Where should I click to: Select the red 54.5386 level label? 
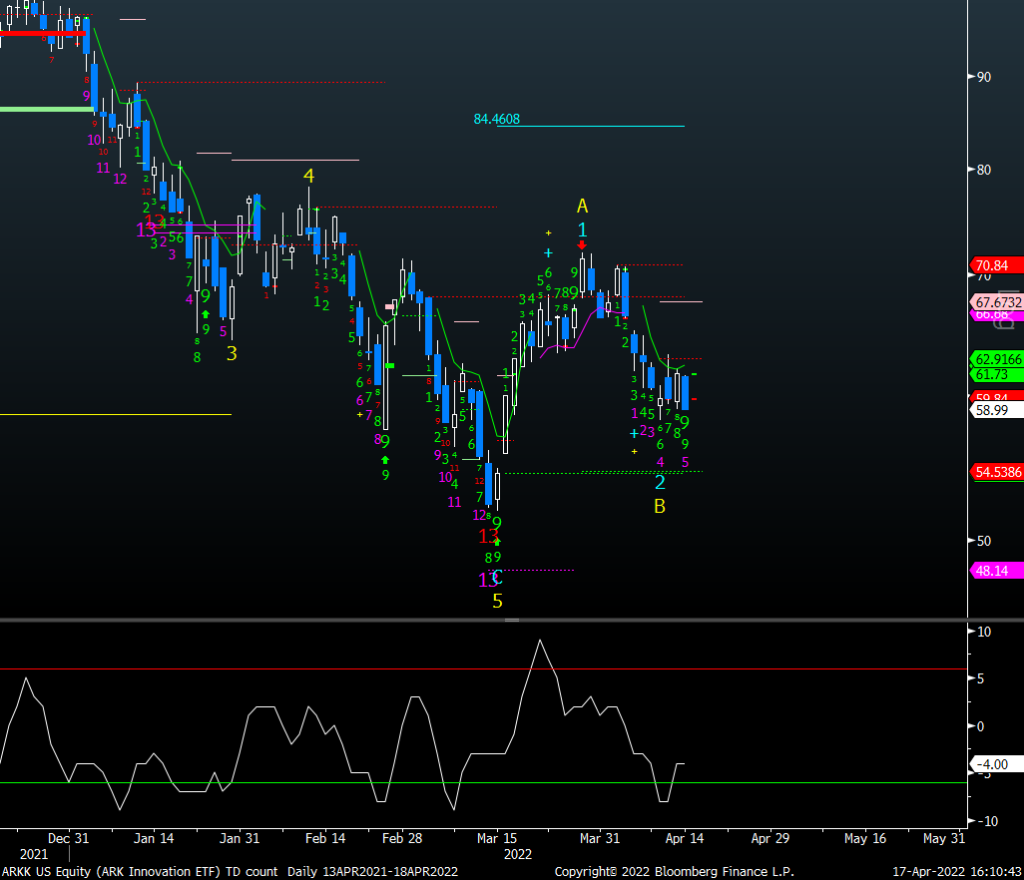click(x=997, y=472)
